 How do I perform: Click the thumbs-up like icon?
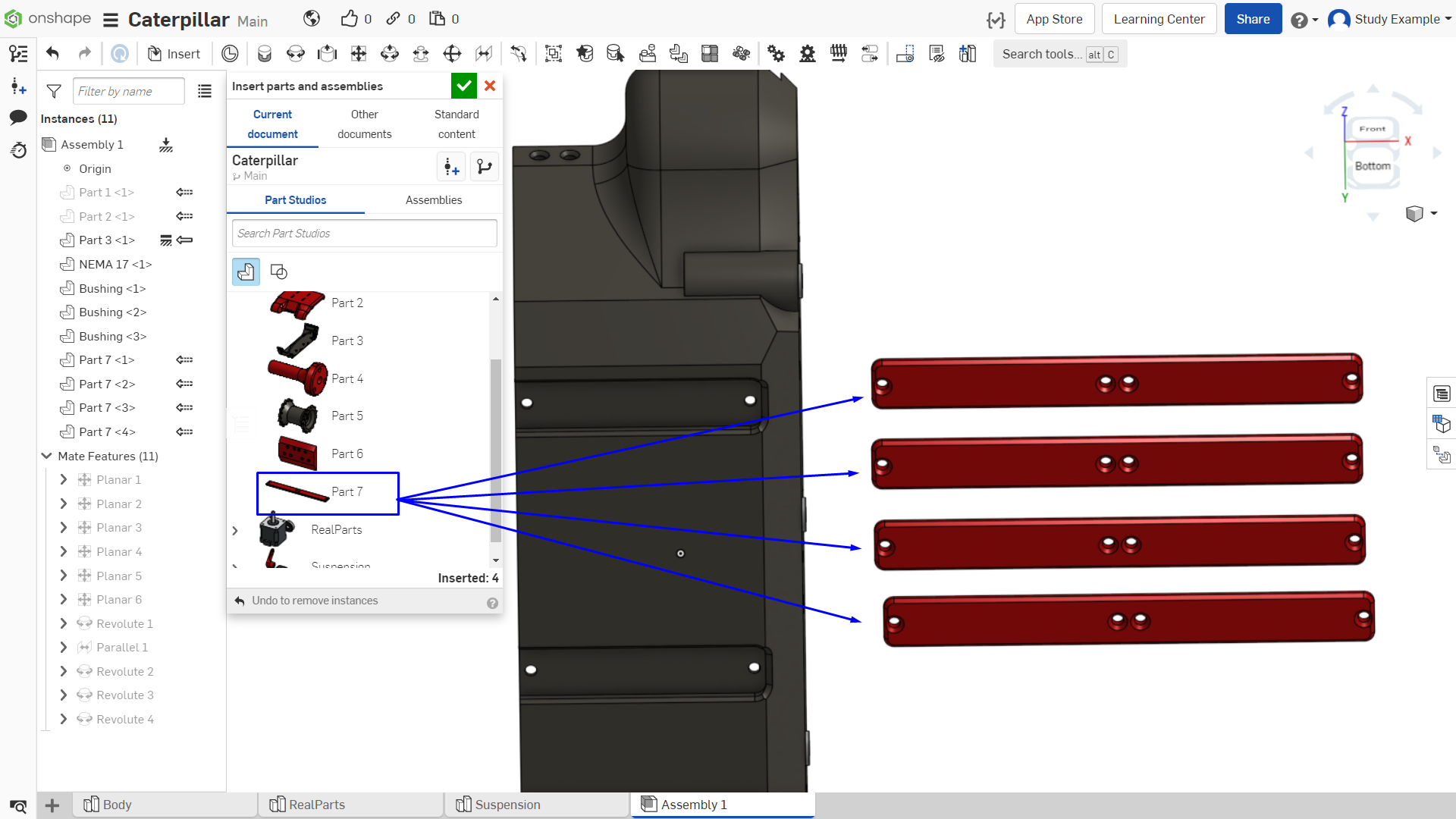[x=349, y=19]
